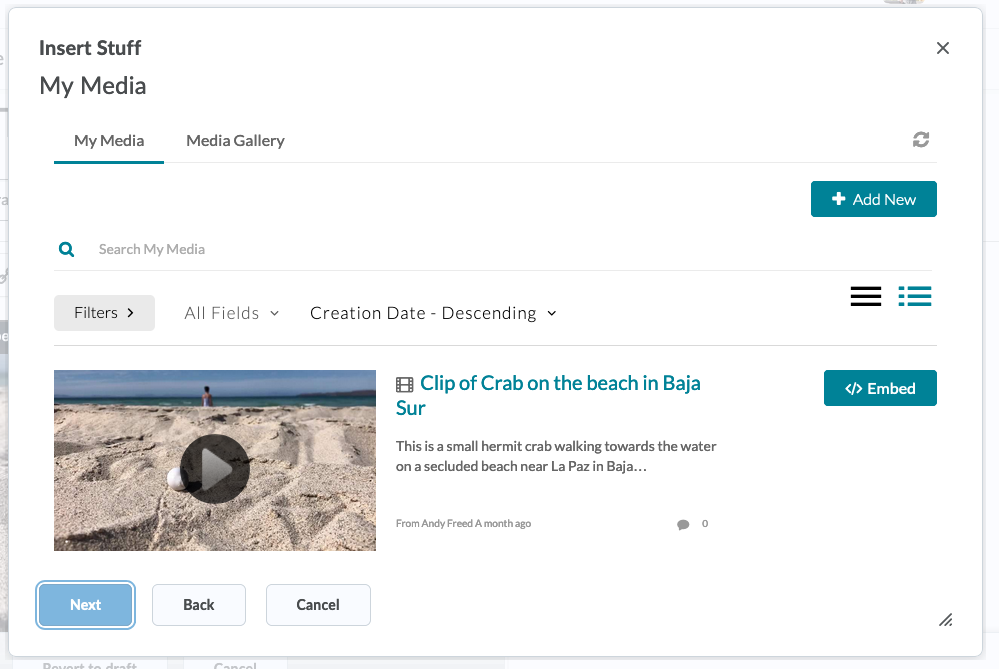Image resolution: width=999 pixels, height=669 pixels.
Task: Close the Insert Stuff dialog
Action: click(x=942, y=48)
